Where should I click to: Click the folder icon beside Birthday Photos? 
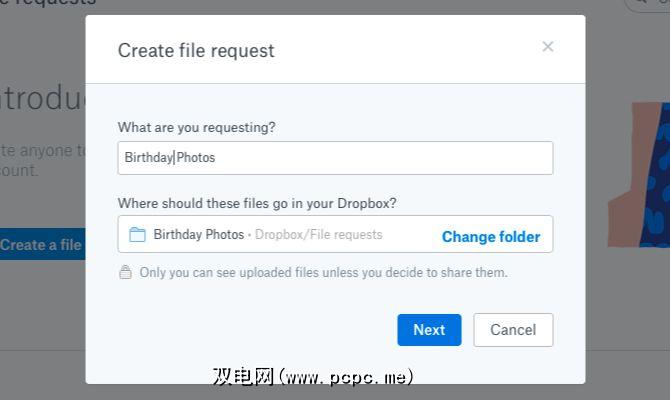(x=138, y=235)
